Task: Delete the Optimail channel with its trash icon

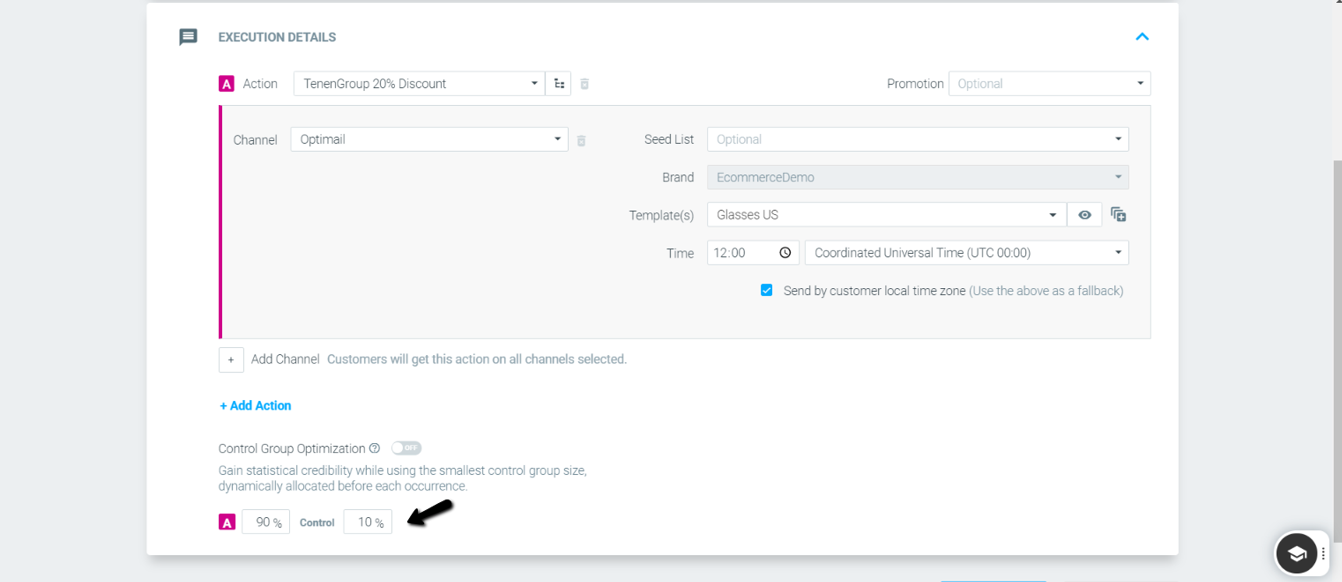Action: pyautogui.click(x=581, y=141)
